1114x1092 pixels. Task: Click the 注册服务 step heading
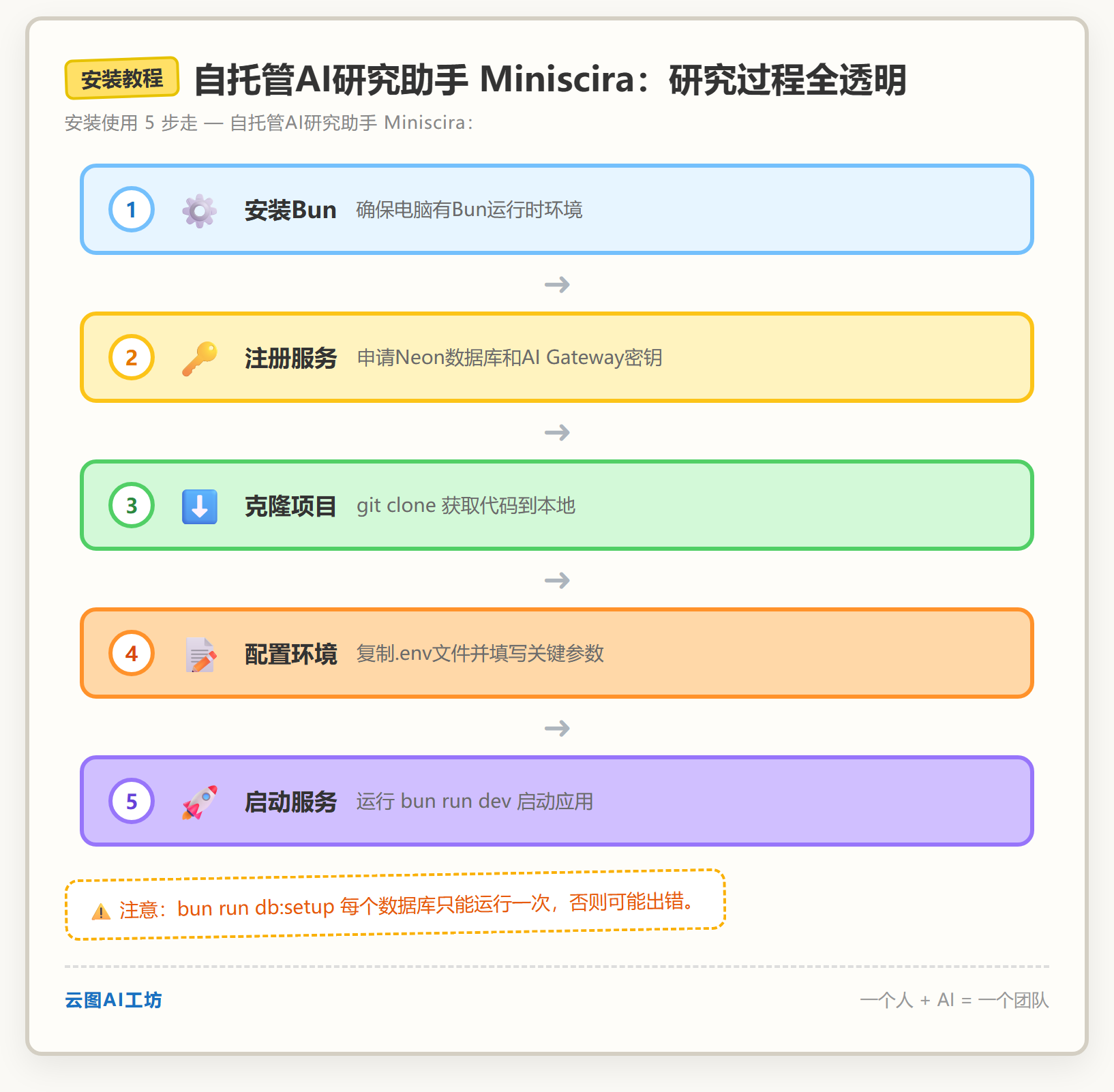click(x=290, y=358)
